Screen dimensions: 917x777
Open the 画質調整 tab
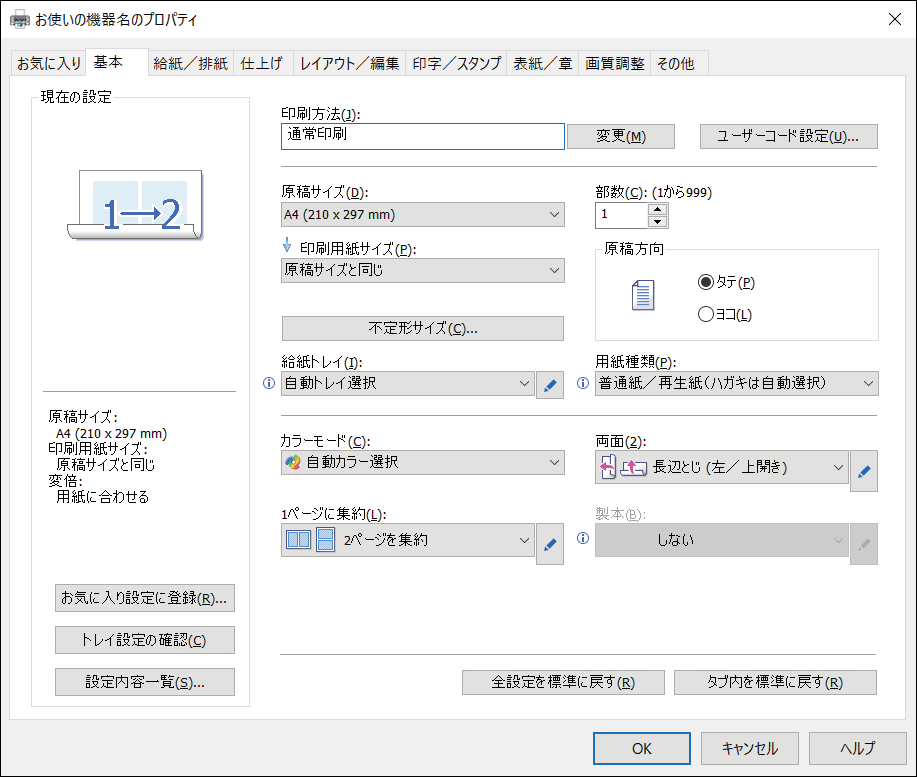click(x=615, y=63)
